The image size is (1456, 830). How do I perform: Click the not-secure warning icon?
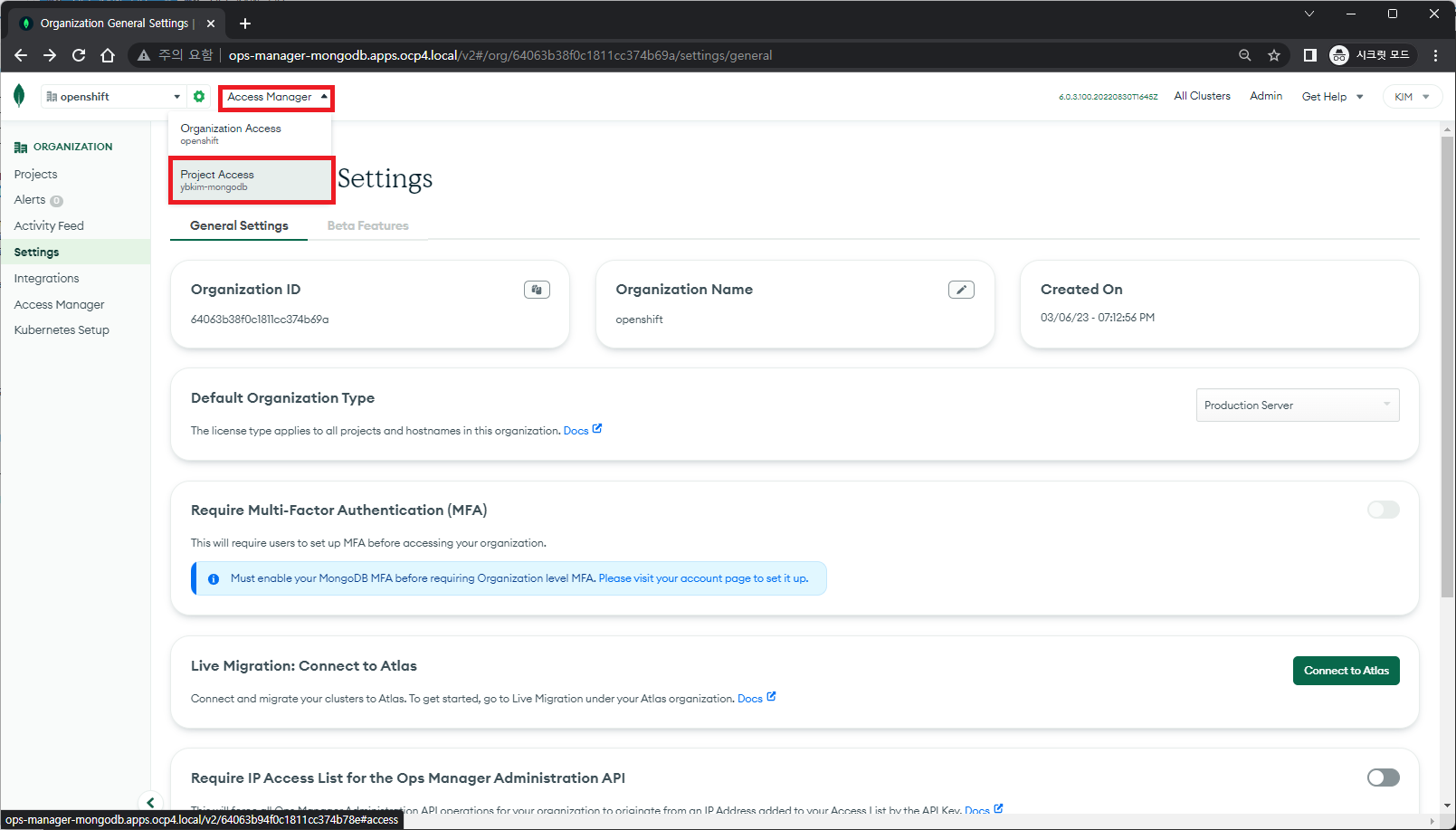click(144, 55)
